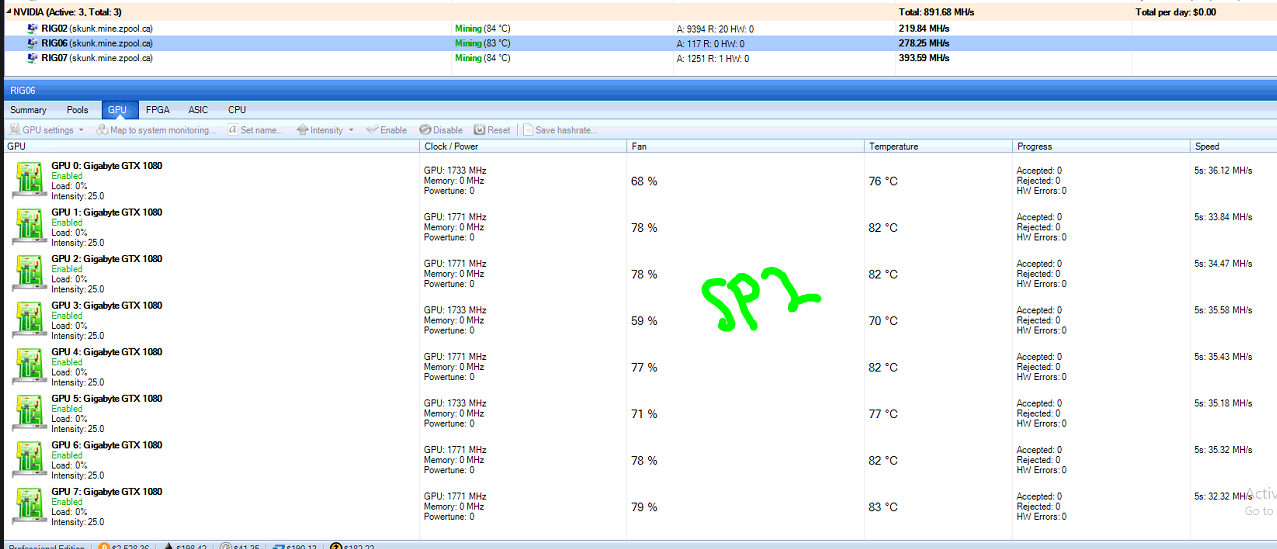Collapse the NVIDIA miner group
Viewport: 1277px width, 549px height.
(x=8, y=12)
